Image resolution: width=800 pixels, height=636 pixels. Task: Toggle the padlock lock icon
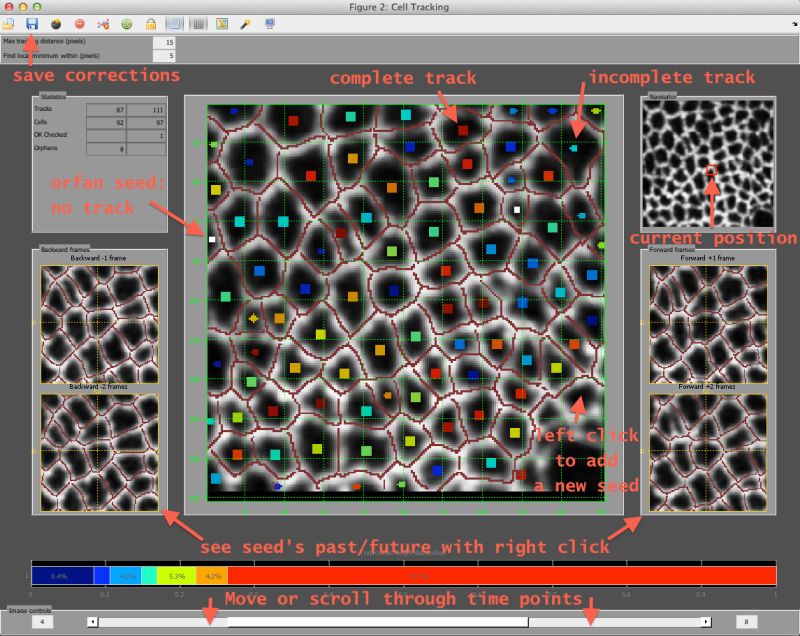(150, 26)
